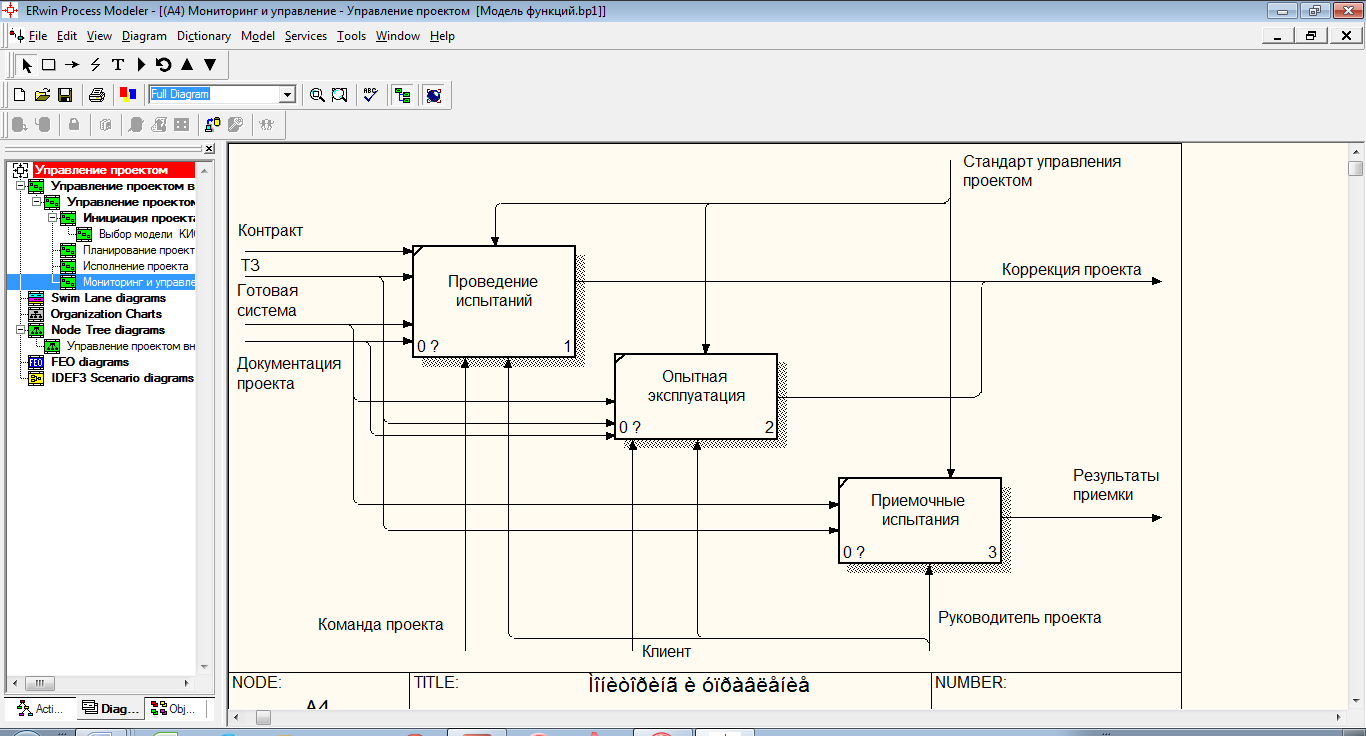Save the current model
The height and width of the screenshot is (736, 1366).
pyautogui.click(x=65, y=95)
